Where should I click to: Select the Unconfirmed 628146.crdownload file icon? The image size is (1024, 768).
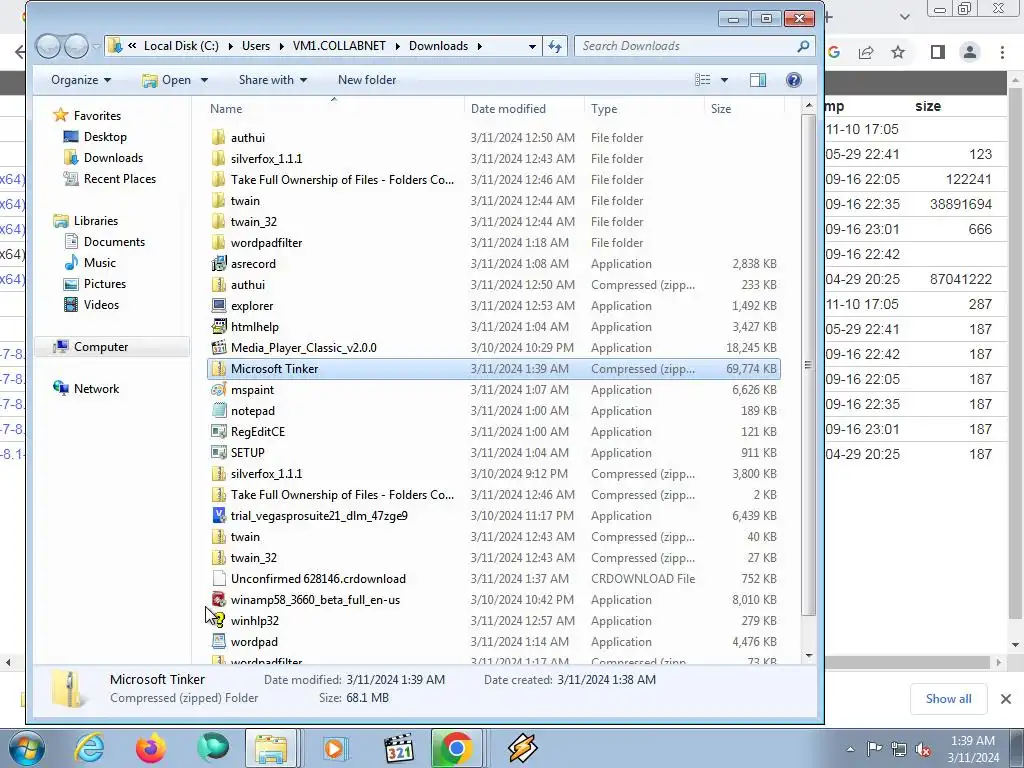[219, 579]
